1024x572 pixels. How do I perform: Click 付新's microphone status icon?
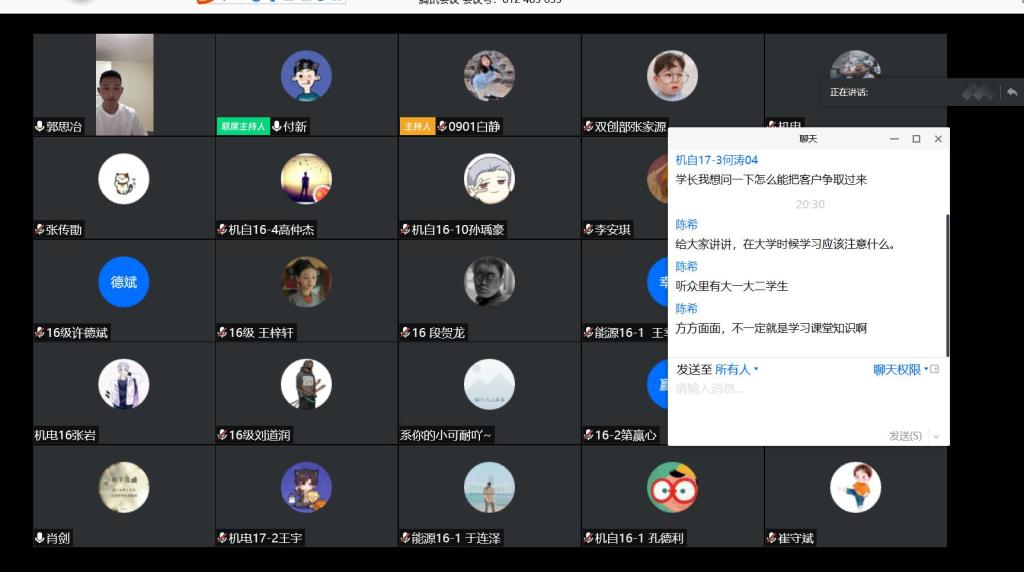pos(276,127)
